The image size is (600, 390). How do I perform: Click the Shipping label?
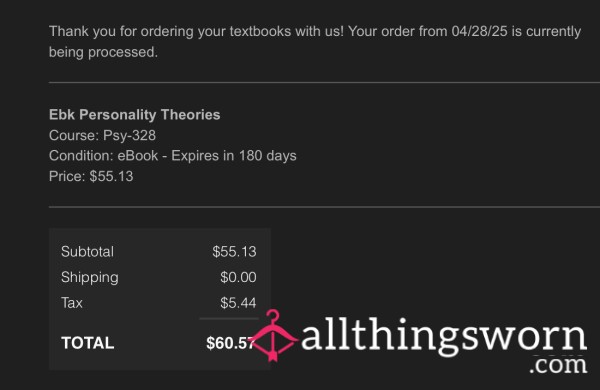point(90,278)
